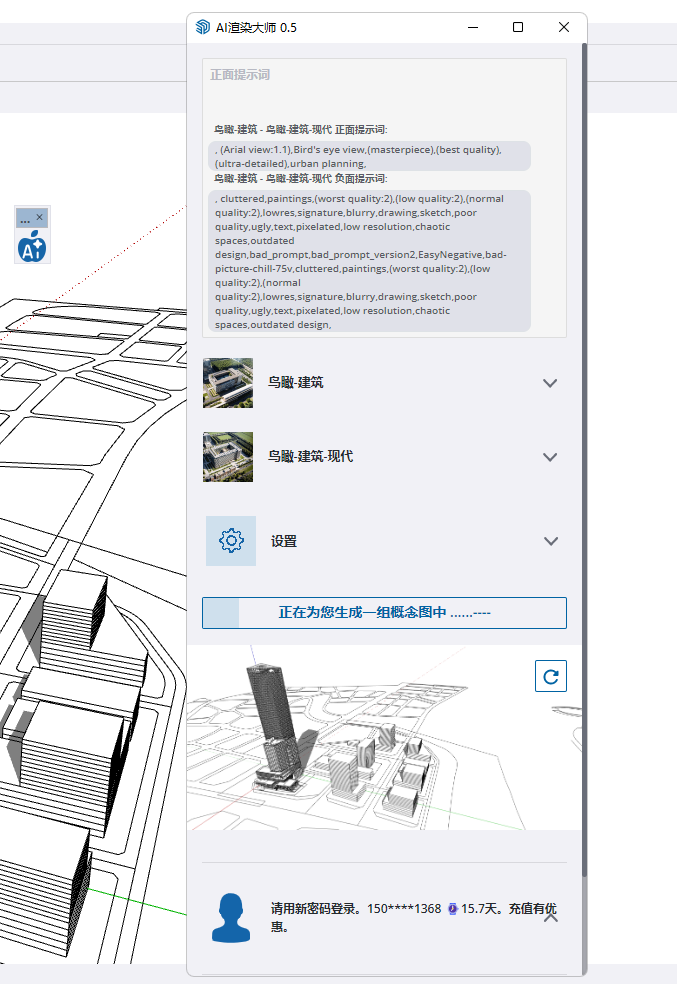Maximize the AI渲染大师 window

[518, 27]
